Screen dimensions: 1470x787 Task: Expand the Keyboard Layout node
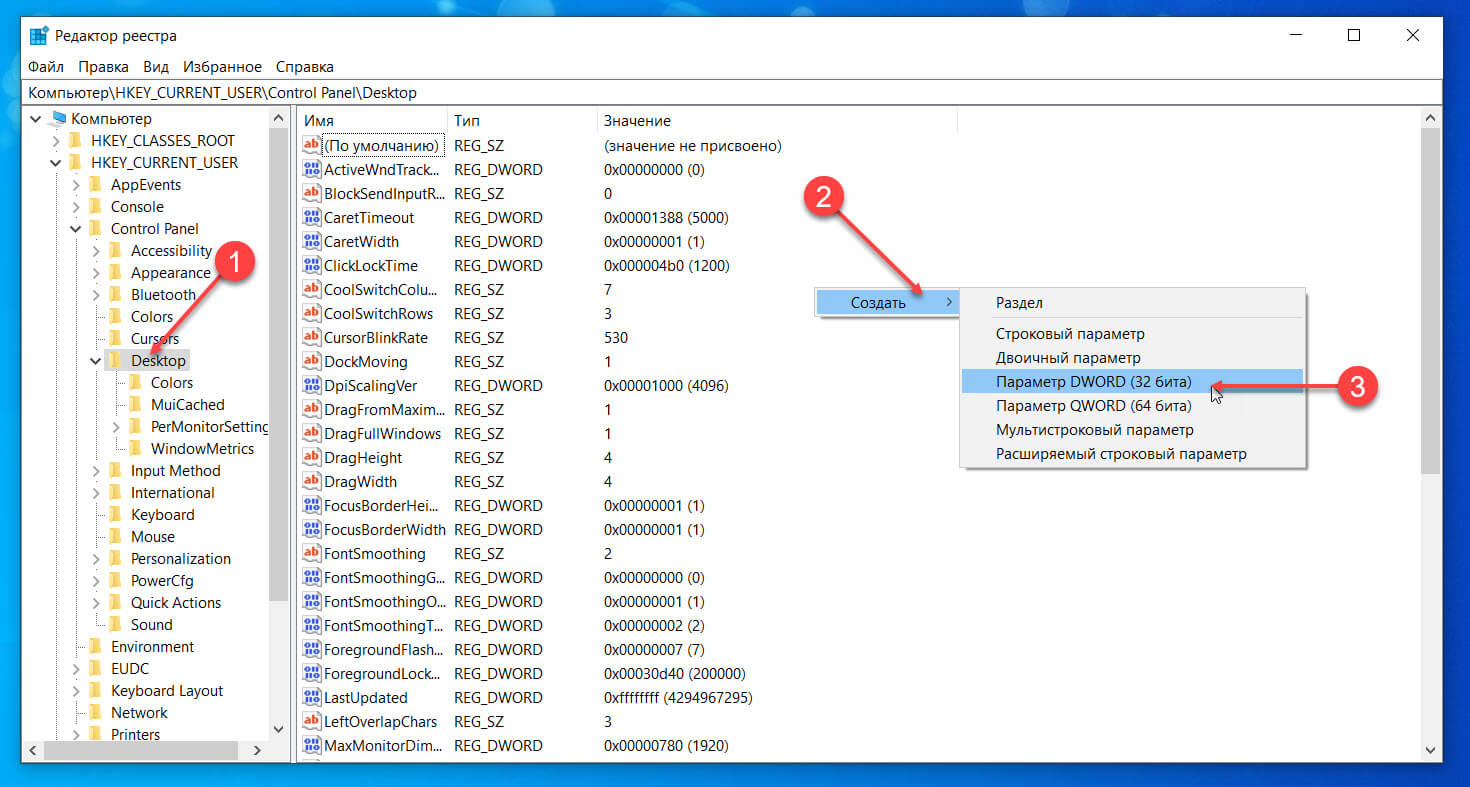pyautogui.click(x=76, y=691)
